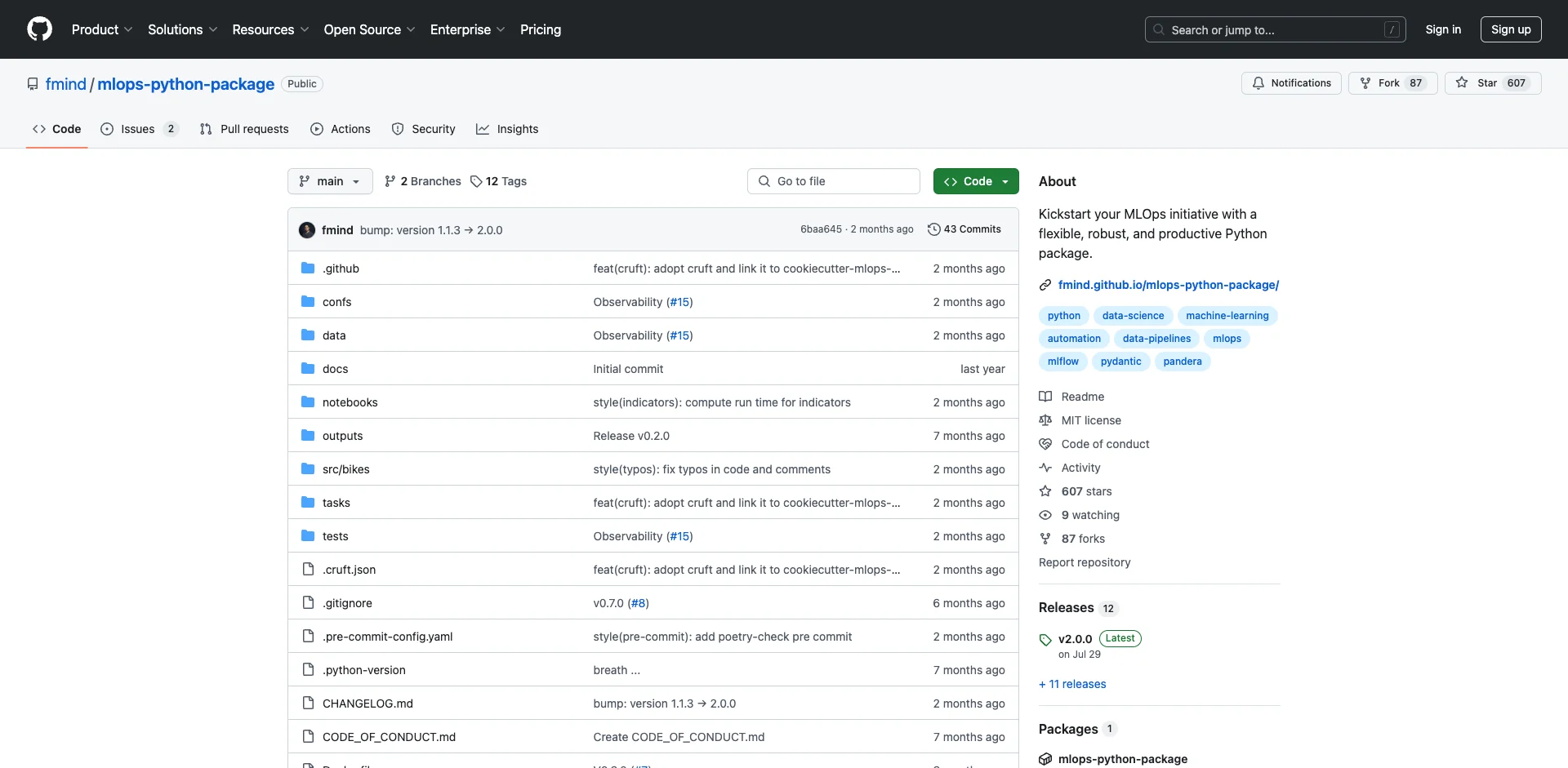1568x768 pixels.
Task: Click the fork icon next to 87 forks
Action: pos(1045,539)
